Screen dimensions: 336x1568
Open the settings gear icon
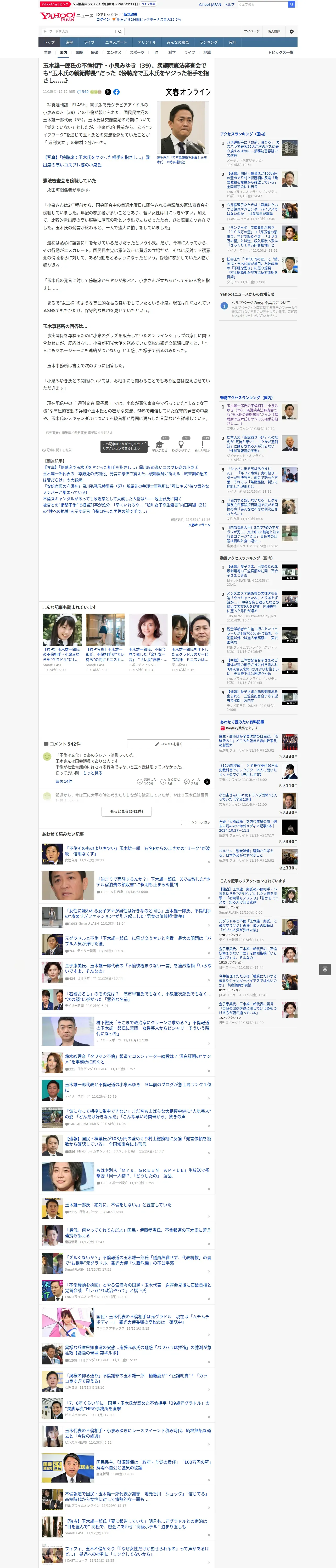(x=292, y=31)
